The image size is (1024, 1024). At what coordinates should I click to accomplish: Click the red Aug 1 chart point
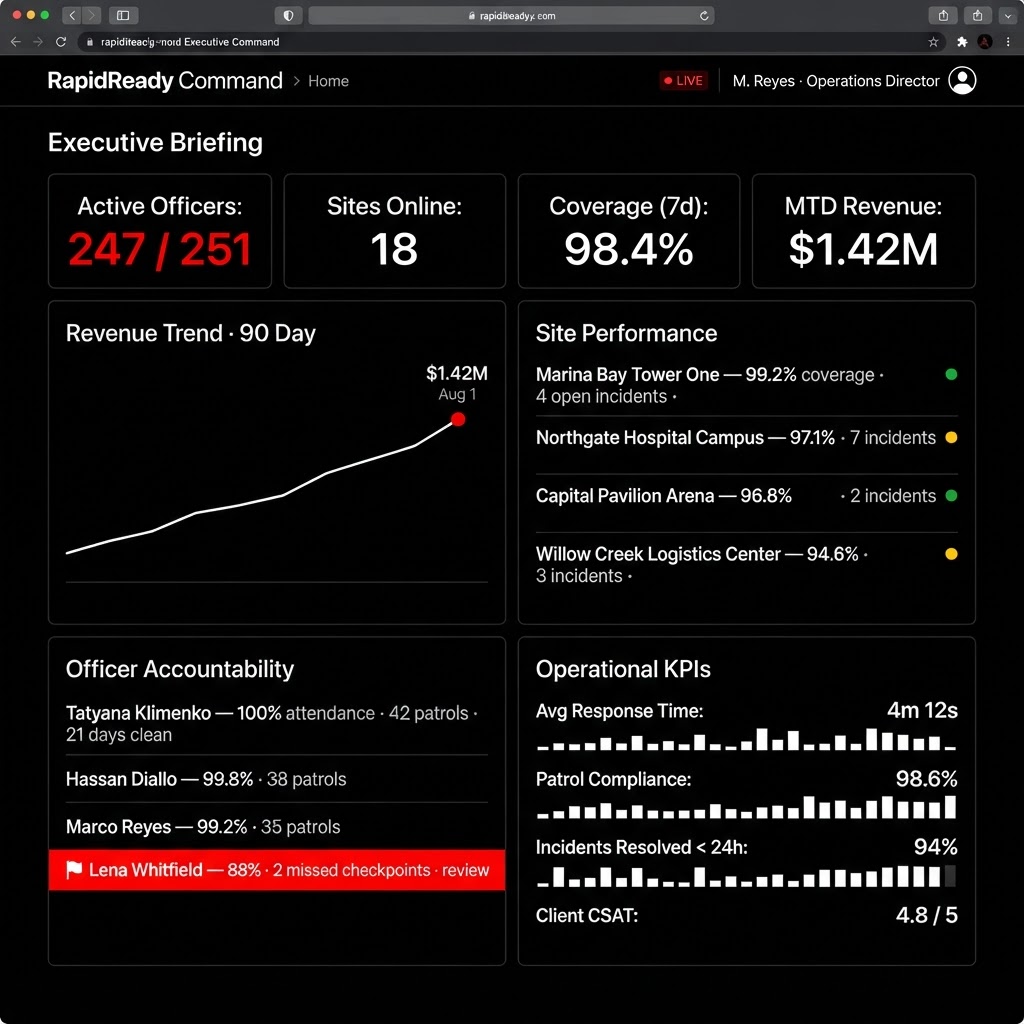tap(458, 419)
